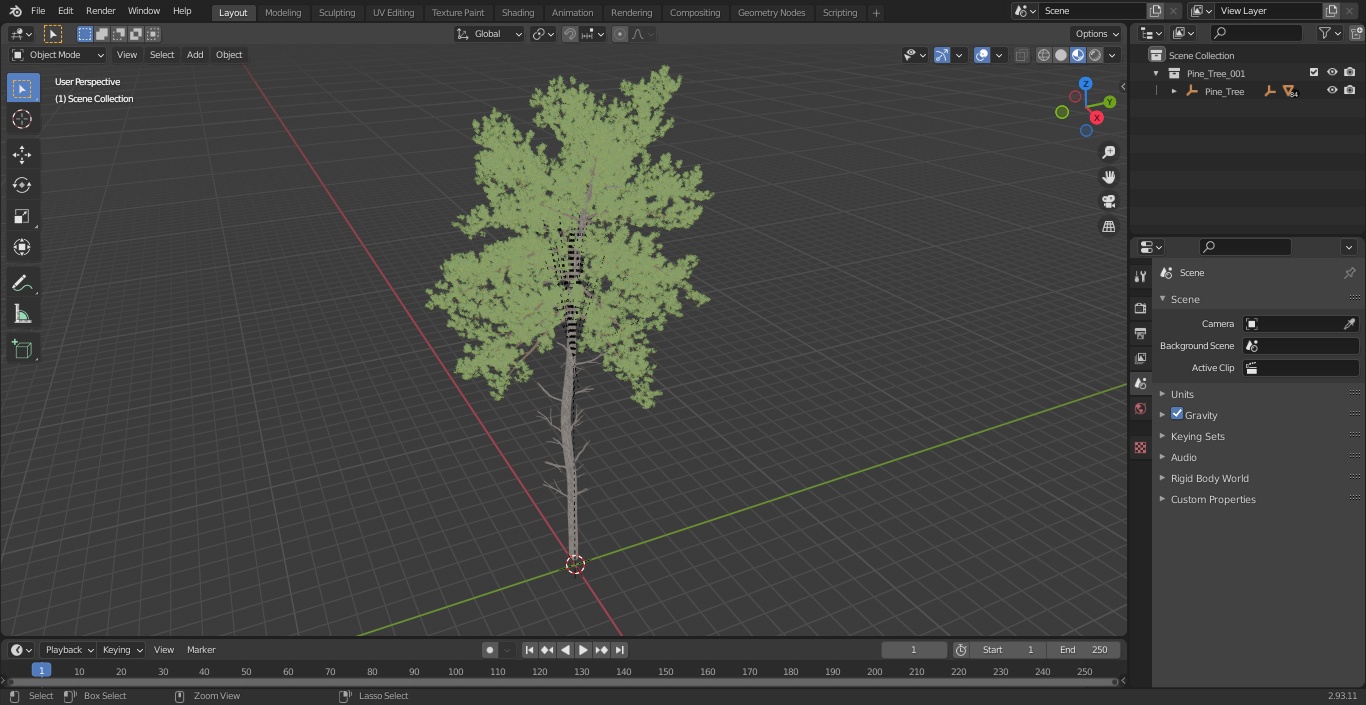The height and width of the screenshot is (705, 1366).
Task: Open the Texture properties tab
Action: click(1140, 447)
